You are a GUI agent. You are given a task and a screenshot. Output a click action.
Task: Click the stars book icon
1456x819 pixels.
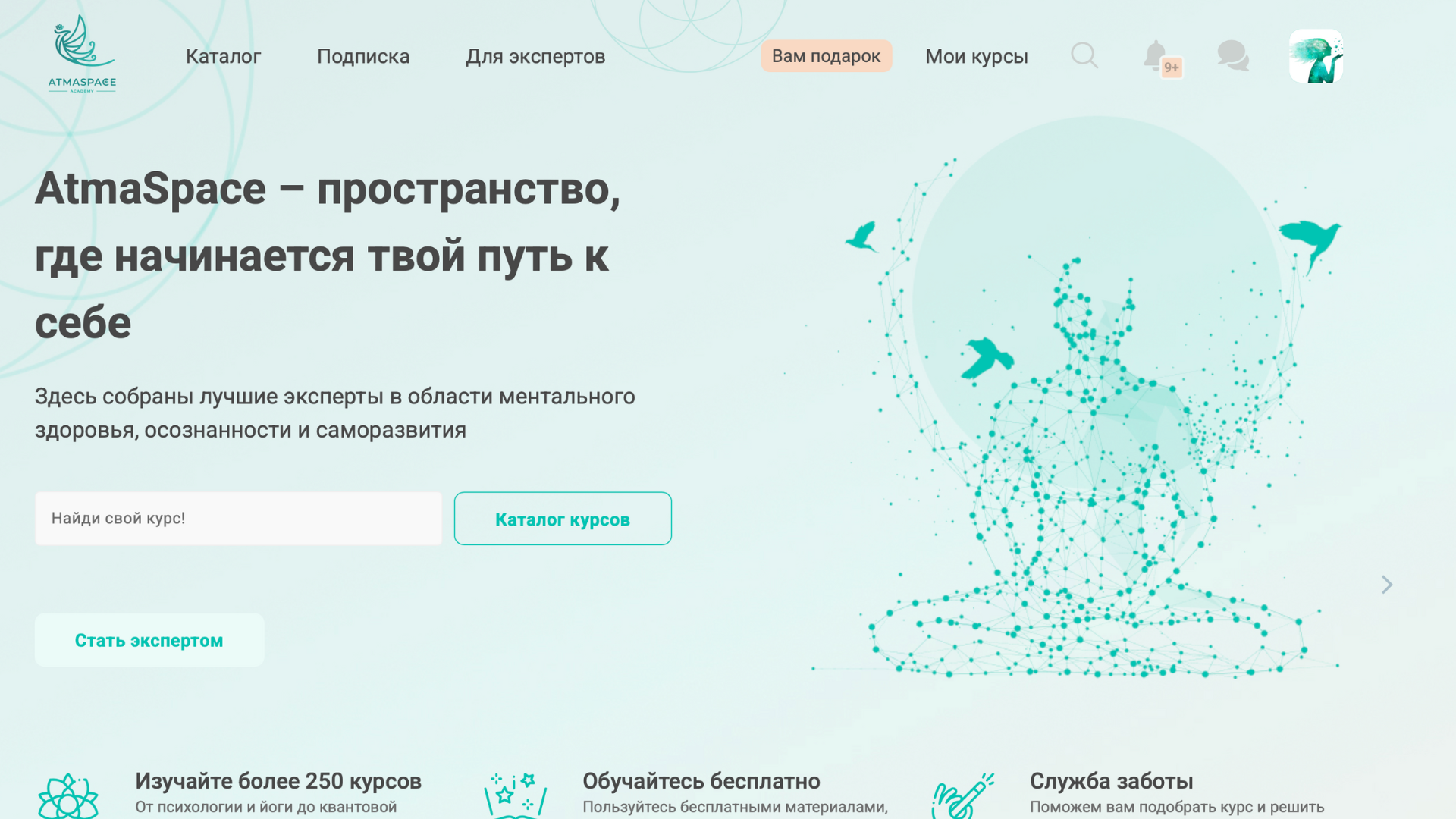515,795
